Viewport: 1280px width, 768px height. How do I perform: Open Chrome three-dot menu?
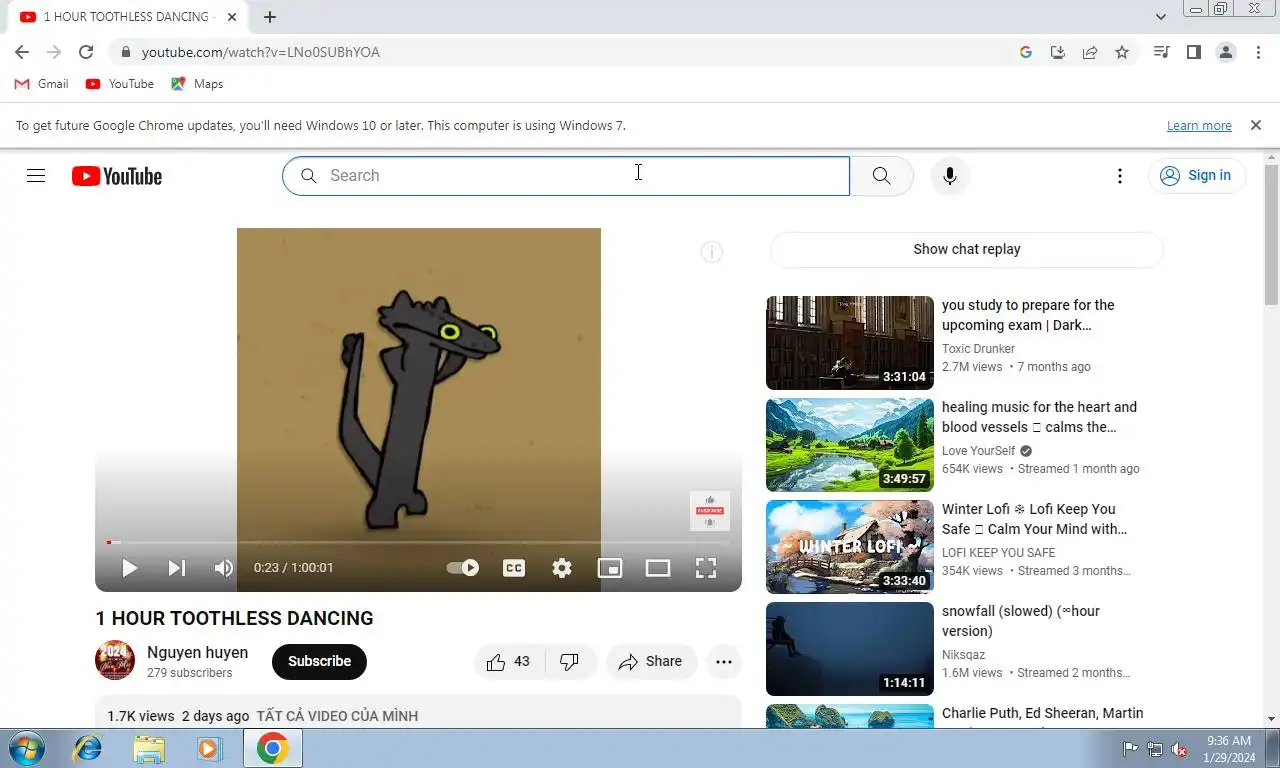[1258, 52]
